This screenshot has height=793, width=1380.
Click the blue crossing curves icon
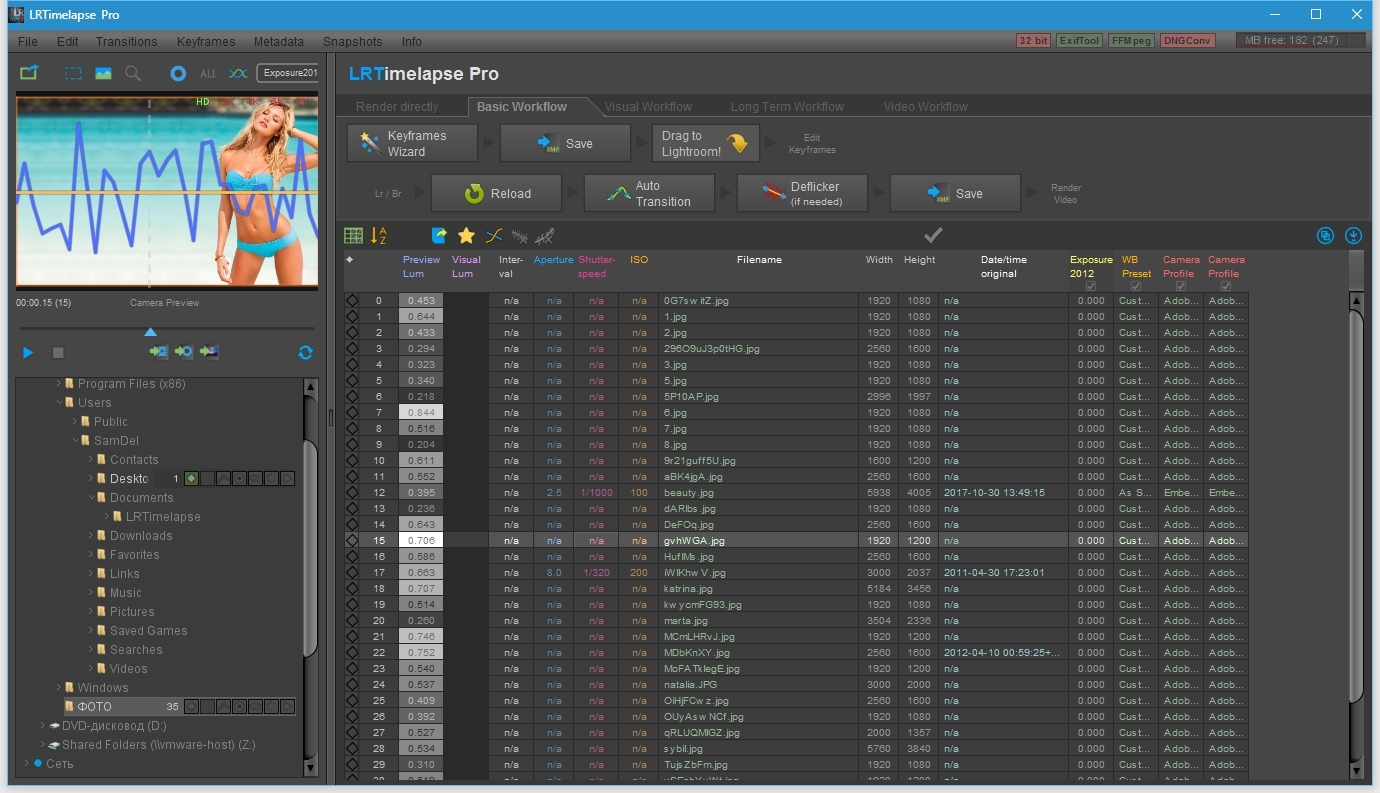click(x=238, y=73)
